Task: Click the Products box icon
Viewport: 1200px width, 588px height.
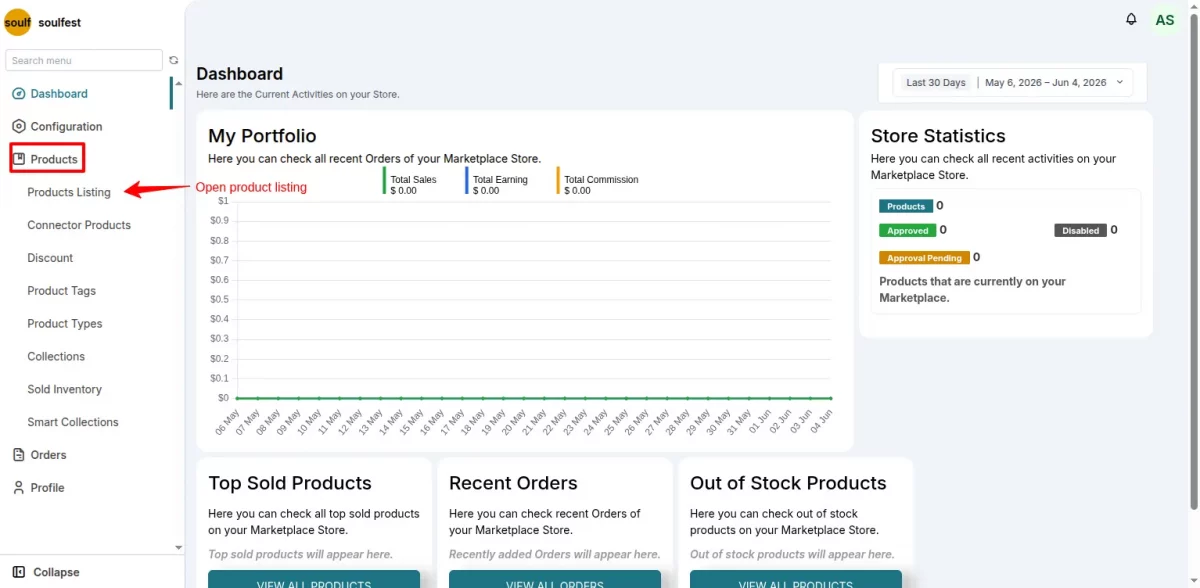Action: click(x=19, y=159)
